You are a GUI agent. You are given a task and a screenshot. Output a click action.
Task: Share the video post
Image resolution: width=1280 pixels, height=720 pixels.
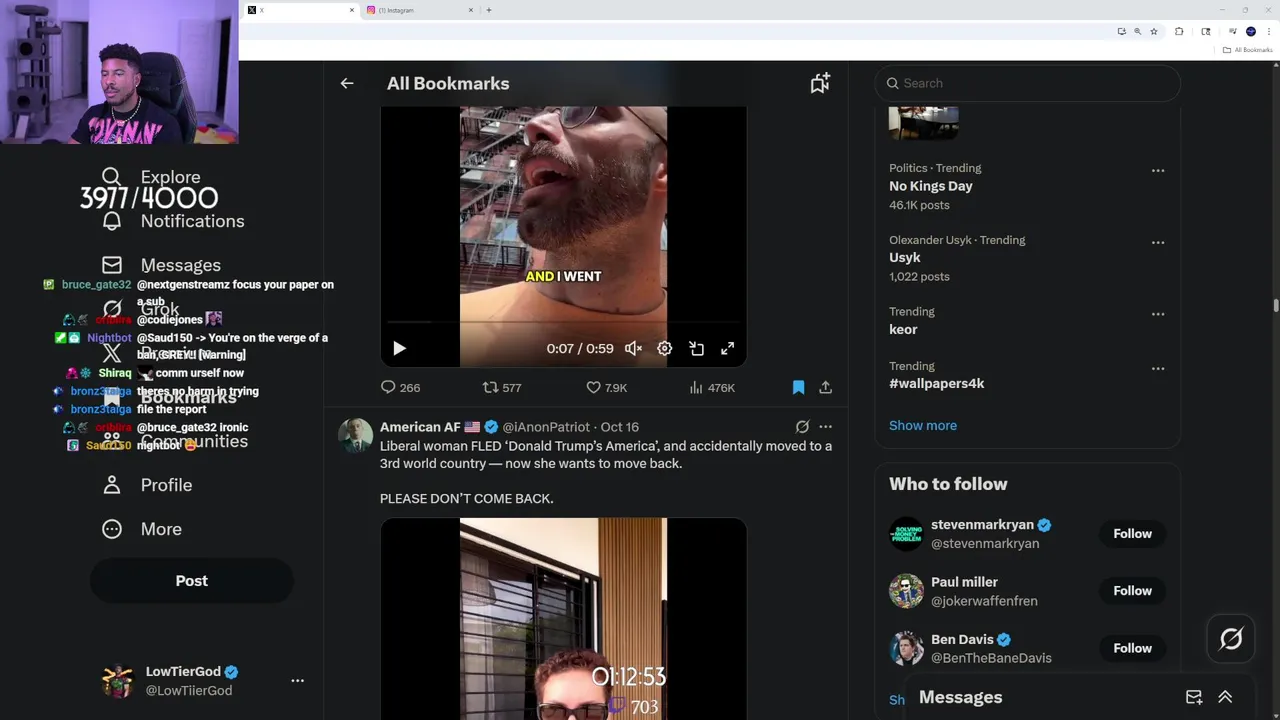tap(825, 387)
